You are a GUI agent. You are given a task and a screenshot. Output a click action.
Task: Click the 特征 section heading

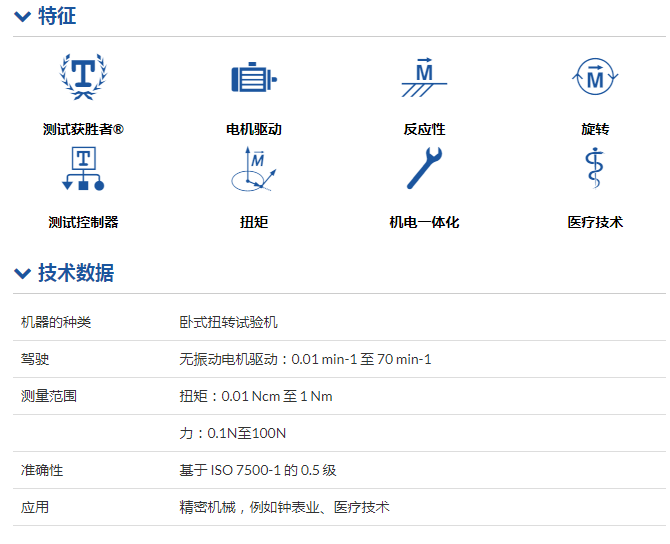coord(57,17)
